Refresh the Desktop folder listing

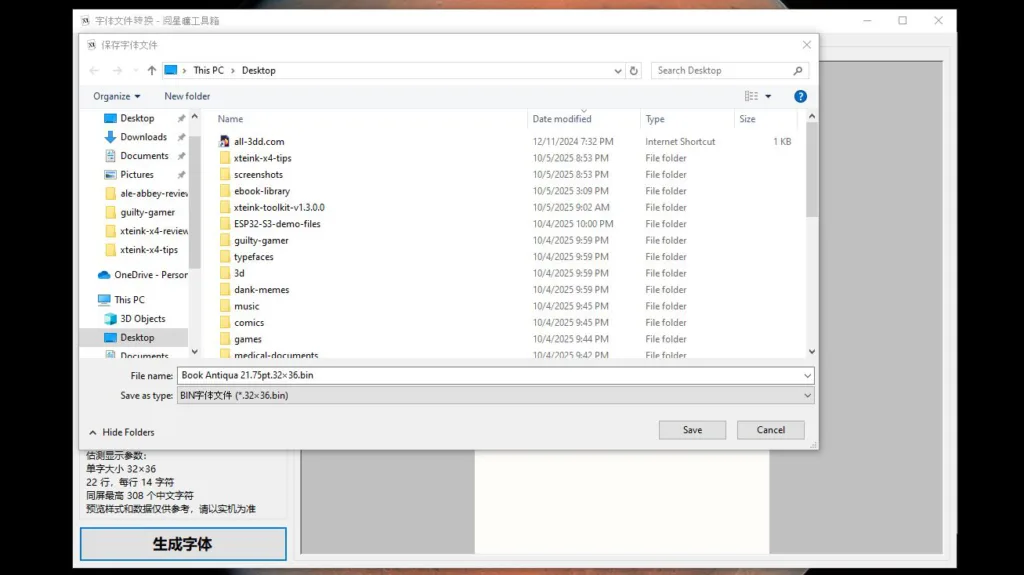633,71
